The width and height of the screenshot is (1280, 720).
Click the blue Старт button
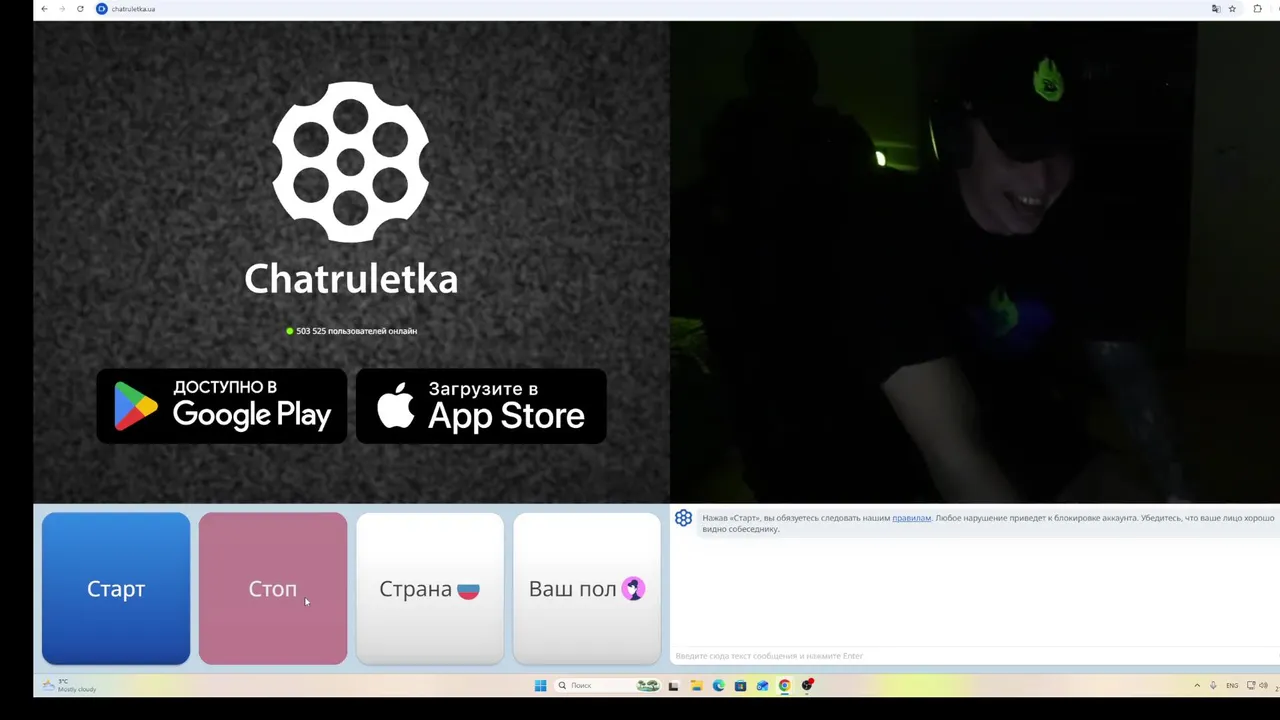[116, 589]
